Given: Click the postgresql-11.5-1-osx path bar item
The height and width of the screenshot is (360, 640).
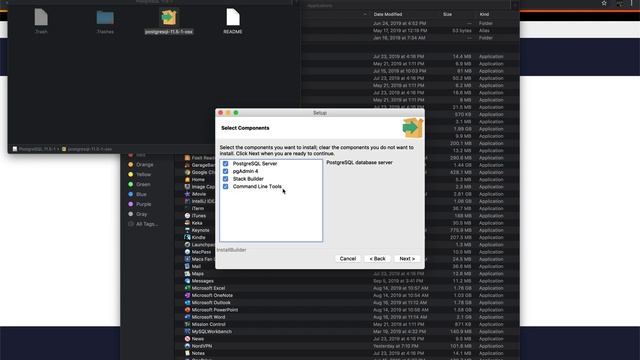Looking at the screenshot, I should [87, 149].
